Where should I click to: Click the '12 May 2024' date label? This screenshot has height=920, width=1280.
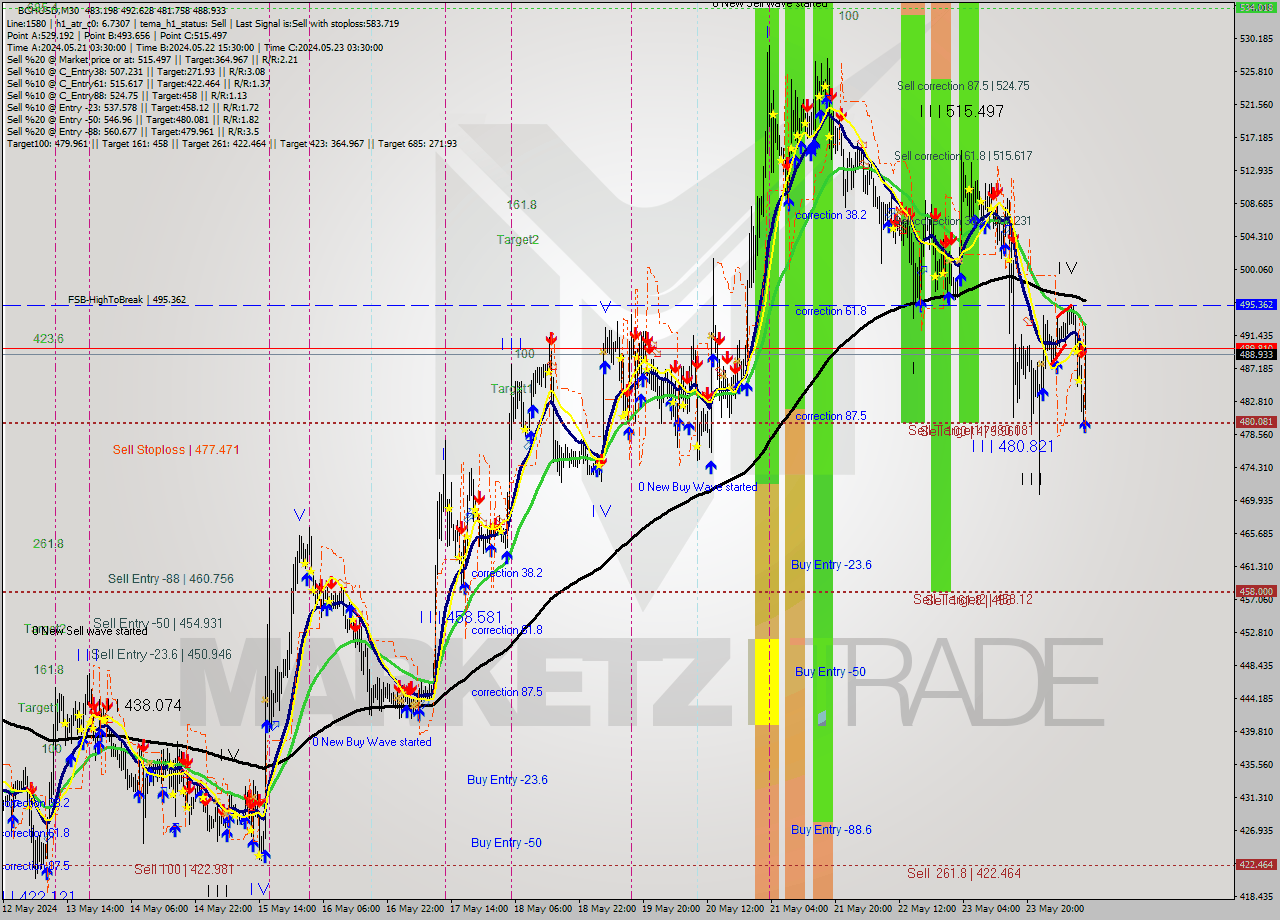tap(31, 909)
